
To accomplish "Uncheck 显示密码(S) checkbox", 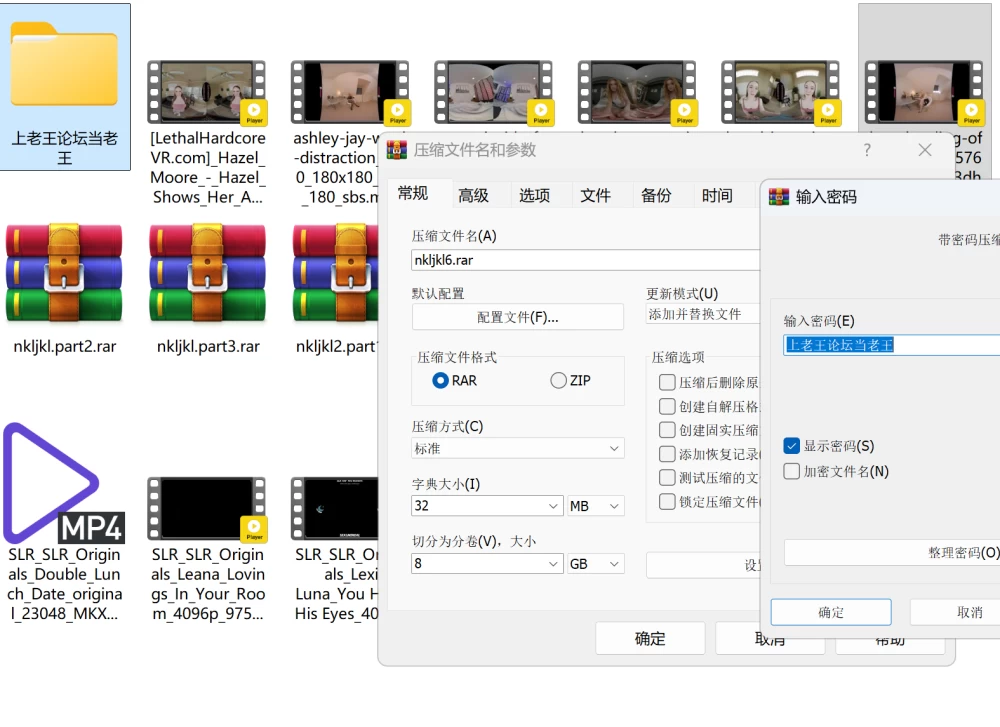I will [791, 446].
